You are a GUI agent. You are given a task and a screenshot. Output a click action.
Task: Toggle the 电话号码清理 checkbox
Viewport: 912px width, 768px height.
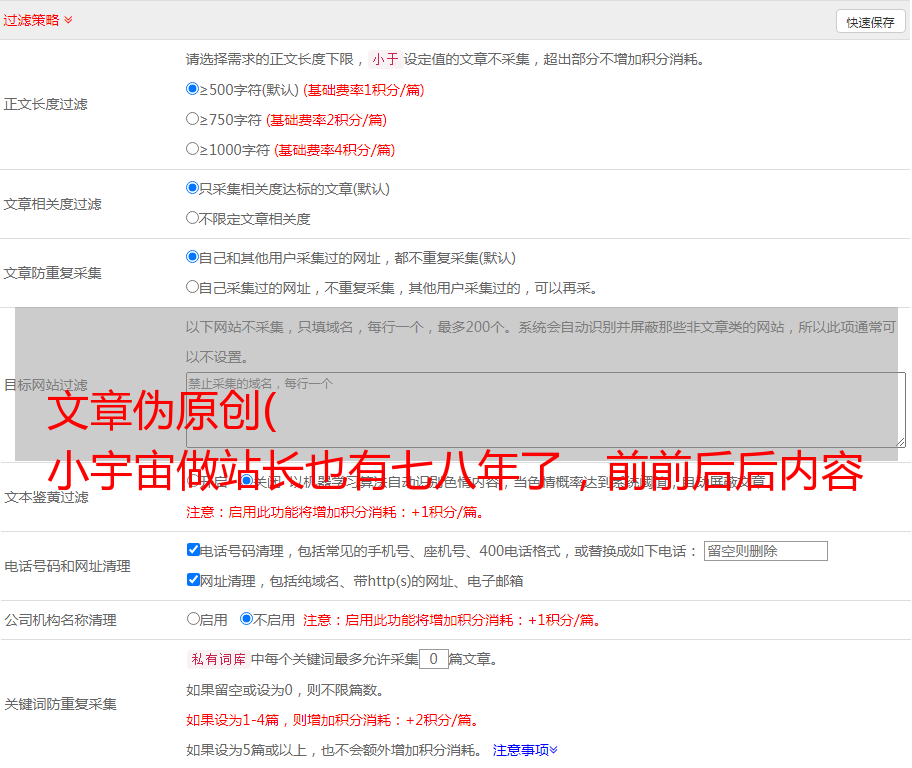[193, 550]
